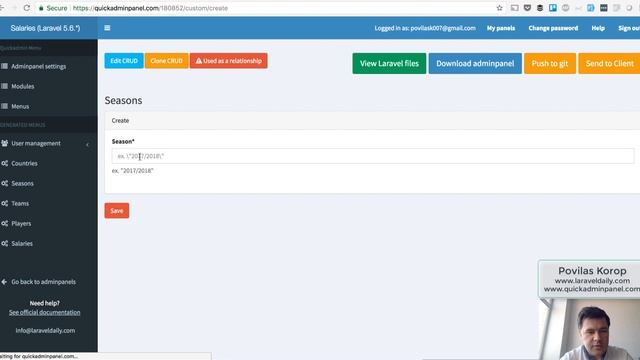
Task: Click the warning triangle icon on relationship button
Action: tap(199, 61)
